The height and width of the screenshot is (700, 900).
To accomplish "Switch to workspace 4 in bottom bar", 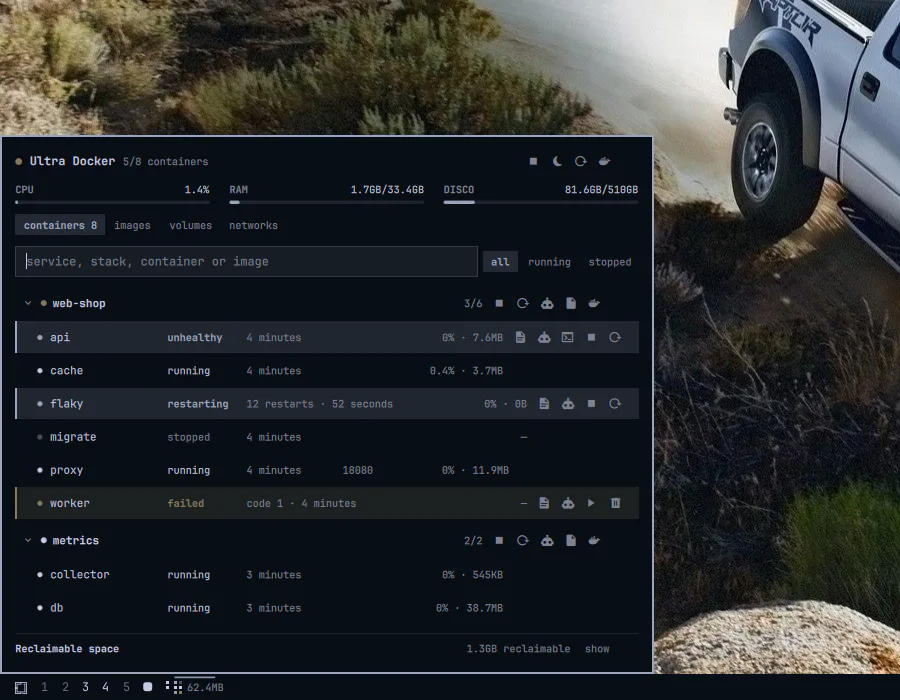I will [105, 687].
